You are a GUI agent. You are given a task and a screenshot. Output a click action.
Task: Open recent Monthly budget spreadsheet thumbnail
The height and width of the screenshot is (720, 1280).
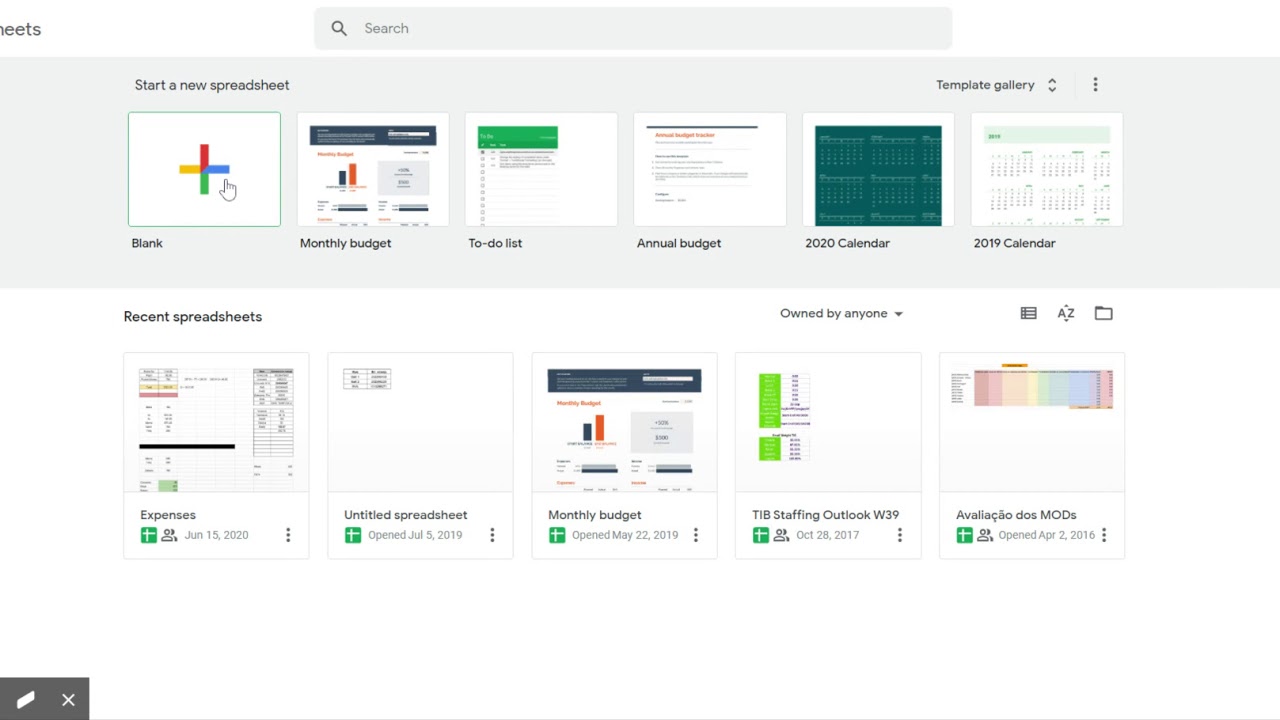pyautogui.click(x=624, y=423)
